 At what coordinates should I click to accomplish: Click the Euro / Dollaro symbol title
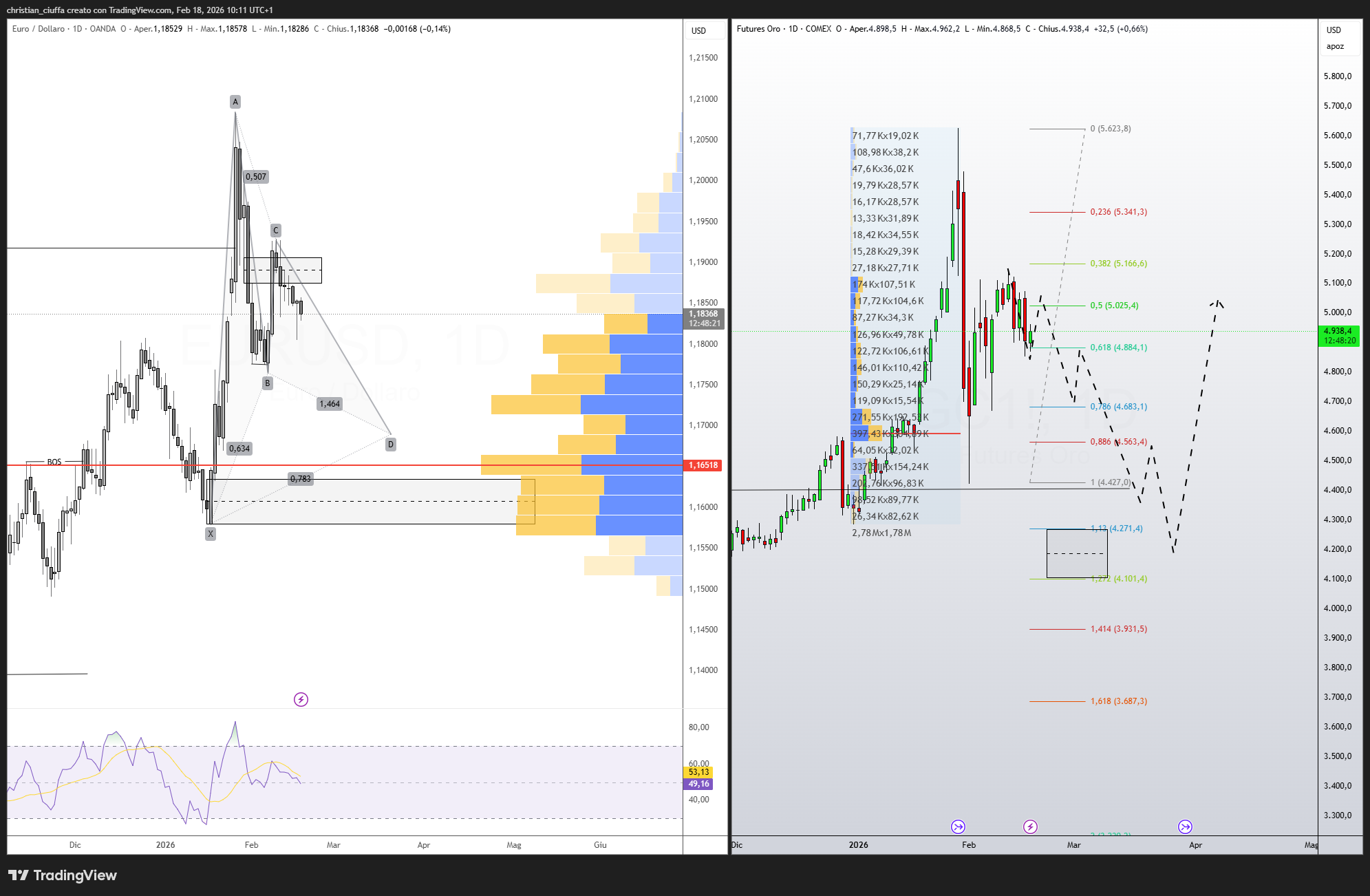pyautogui.click(x=39, y=29)
